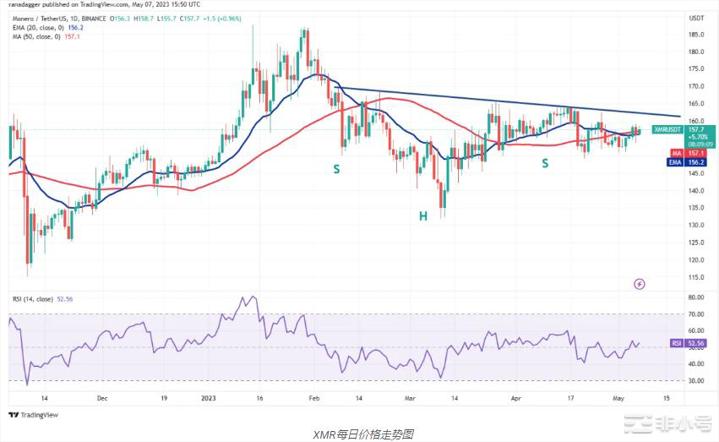Click the purple RSI value tag 52.56
This screenshot has height=442, width=719.
click(x=674, y=342)
